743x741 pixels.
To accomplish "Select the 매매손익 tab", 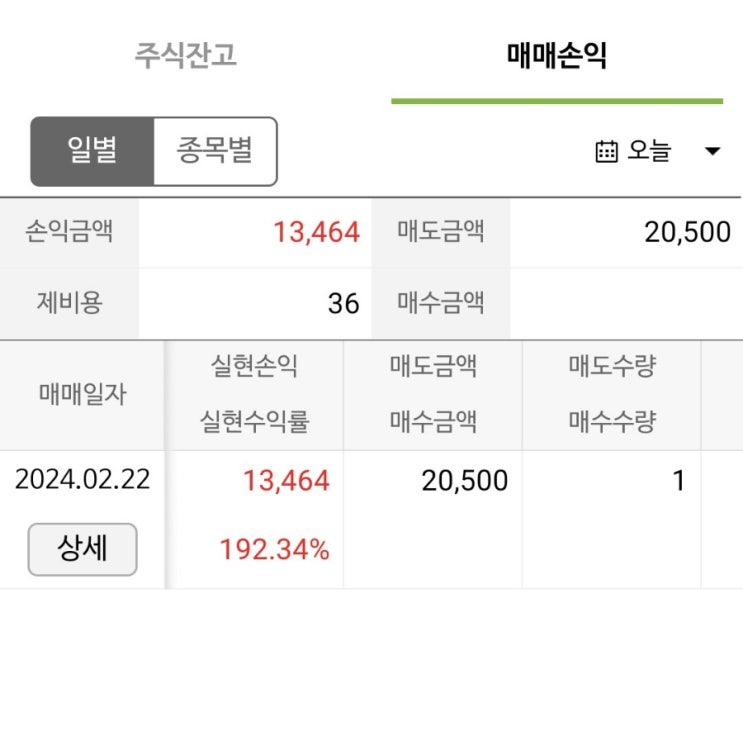I will pos(557,55).
